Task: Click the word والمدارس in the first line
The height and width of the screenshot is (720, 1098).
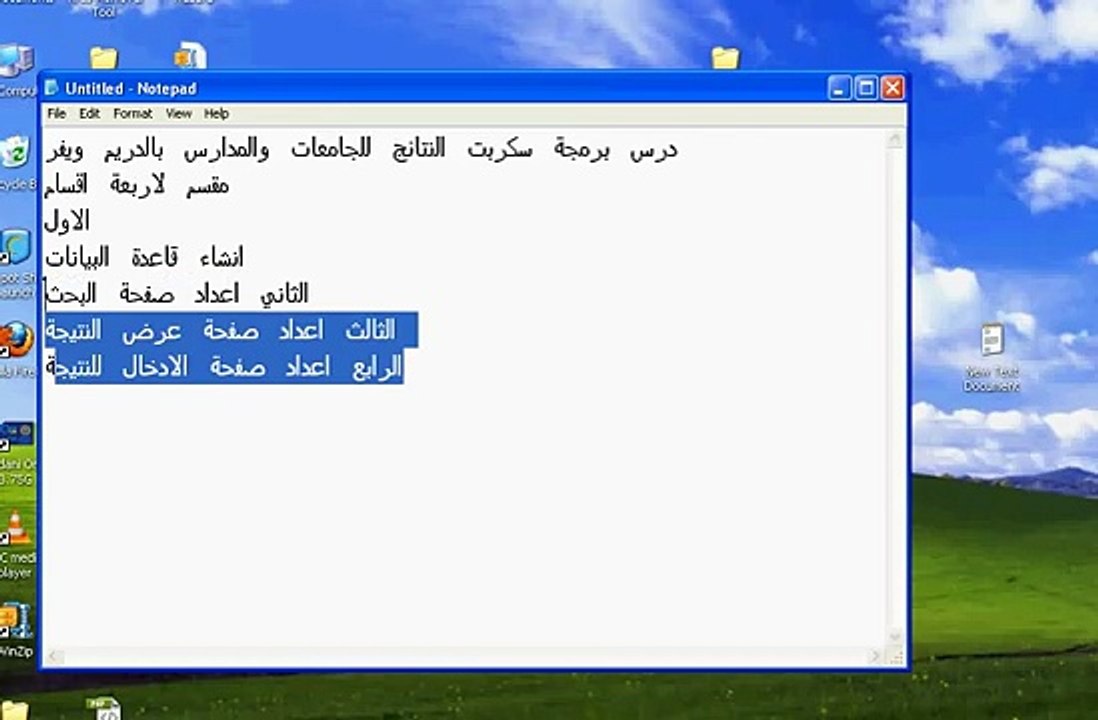Action: coord(227,150)
